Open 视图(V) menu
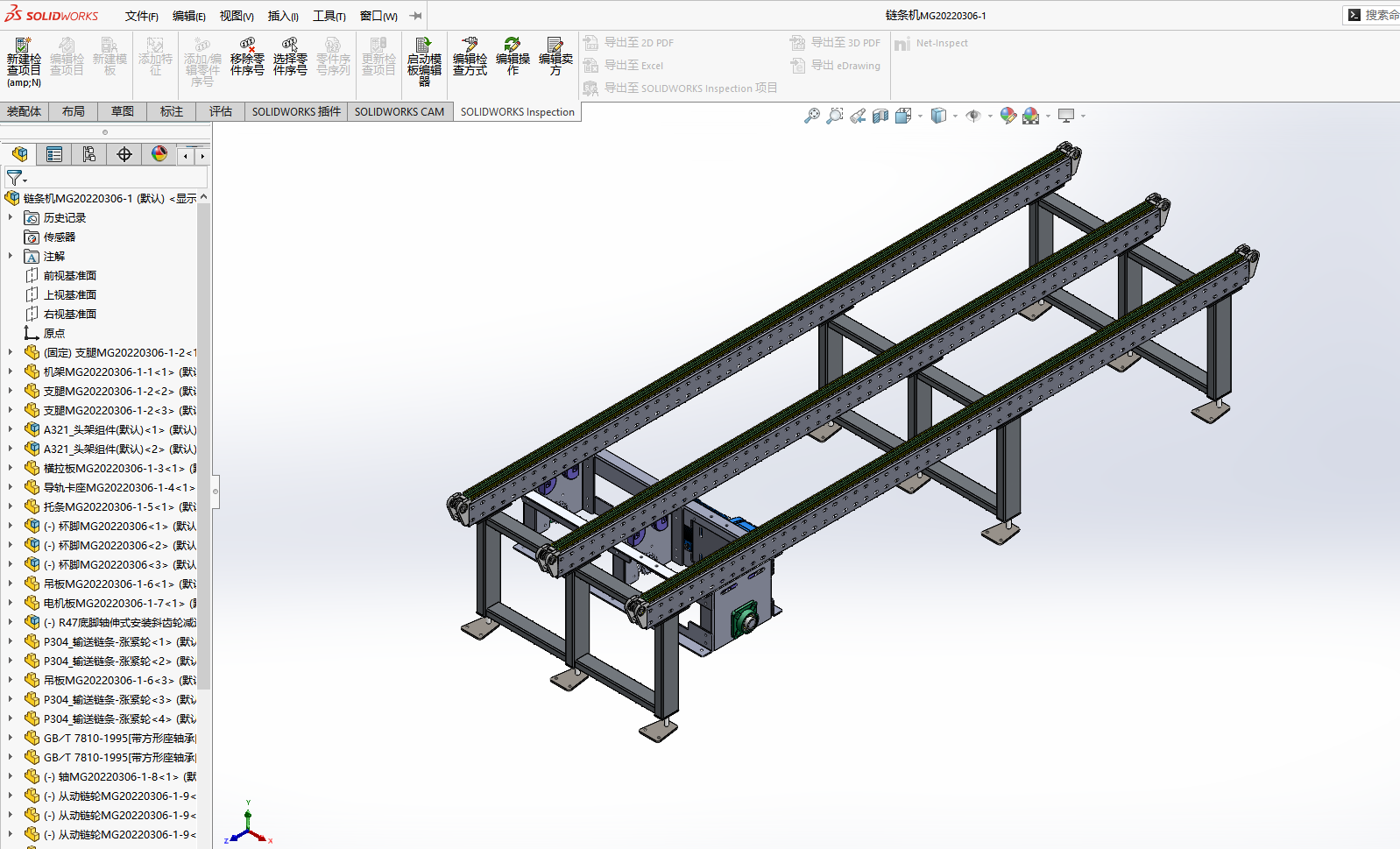This screenshot has height=849, width=1400. click(x=237, y=16)
